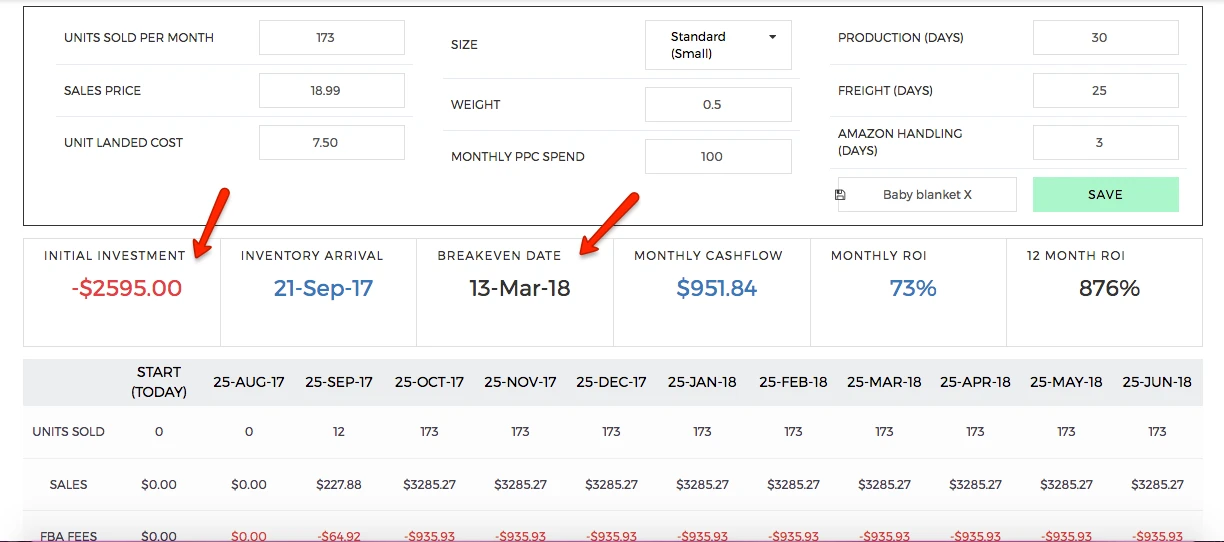Click the Amazon Handling (Days) input
The width and height of the screenshot is (1224, 542).
coord(1105,142)
